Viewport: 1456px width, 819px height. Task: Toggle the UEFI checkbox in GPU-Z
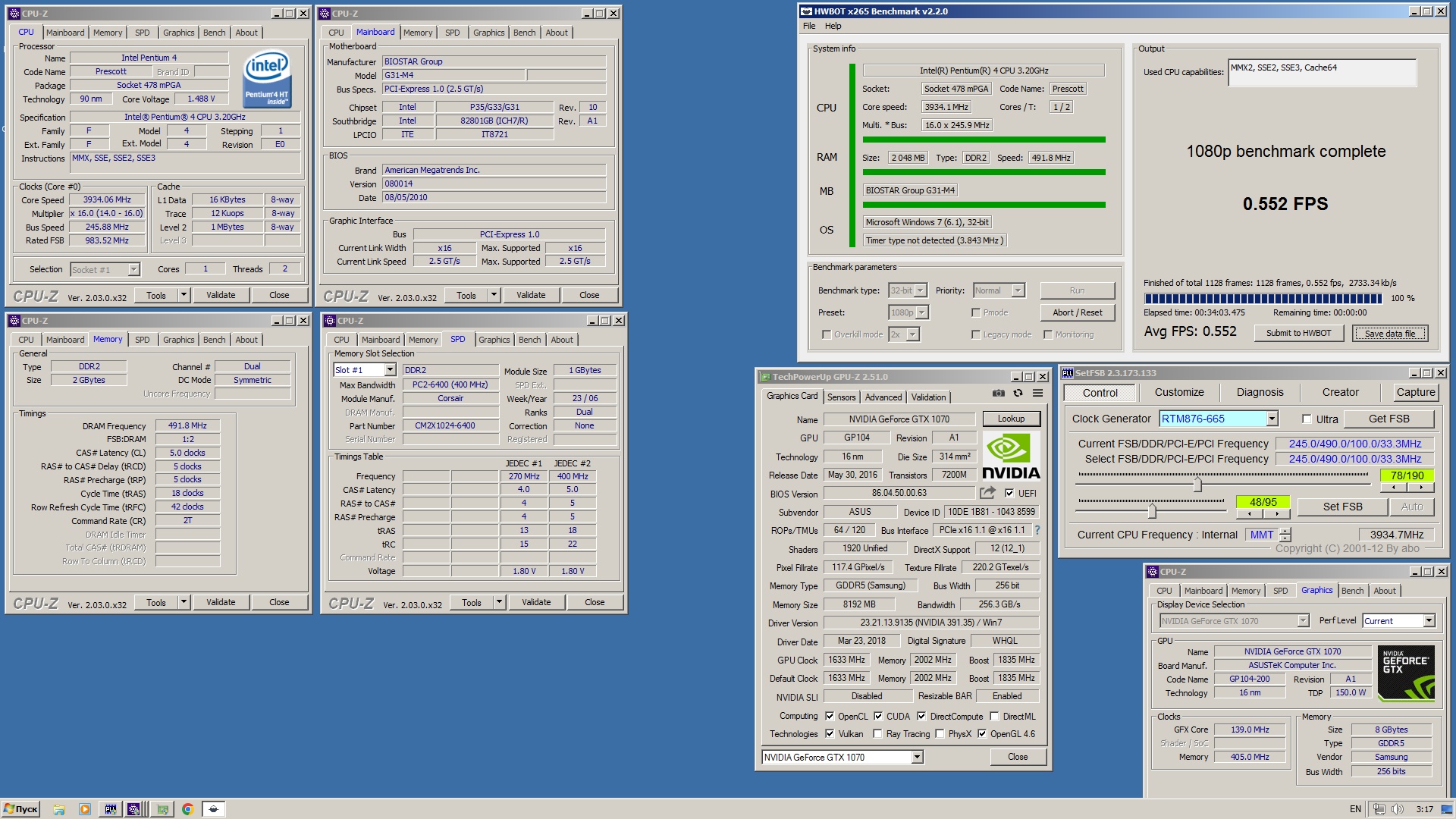pos(1009,493)
